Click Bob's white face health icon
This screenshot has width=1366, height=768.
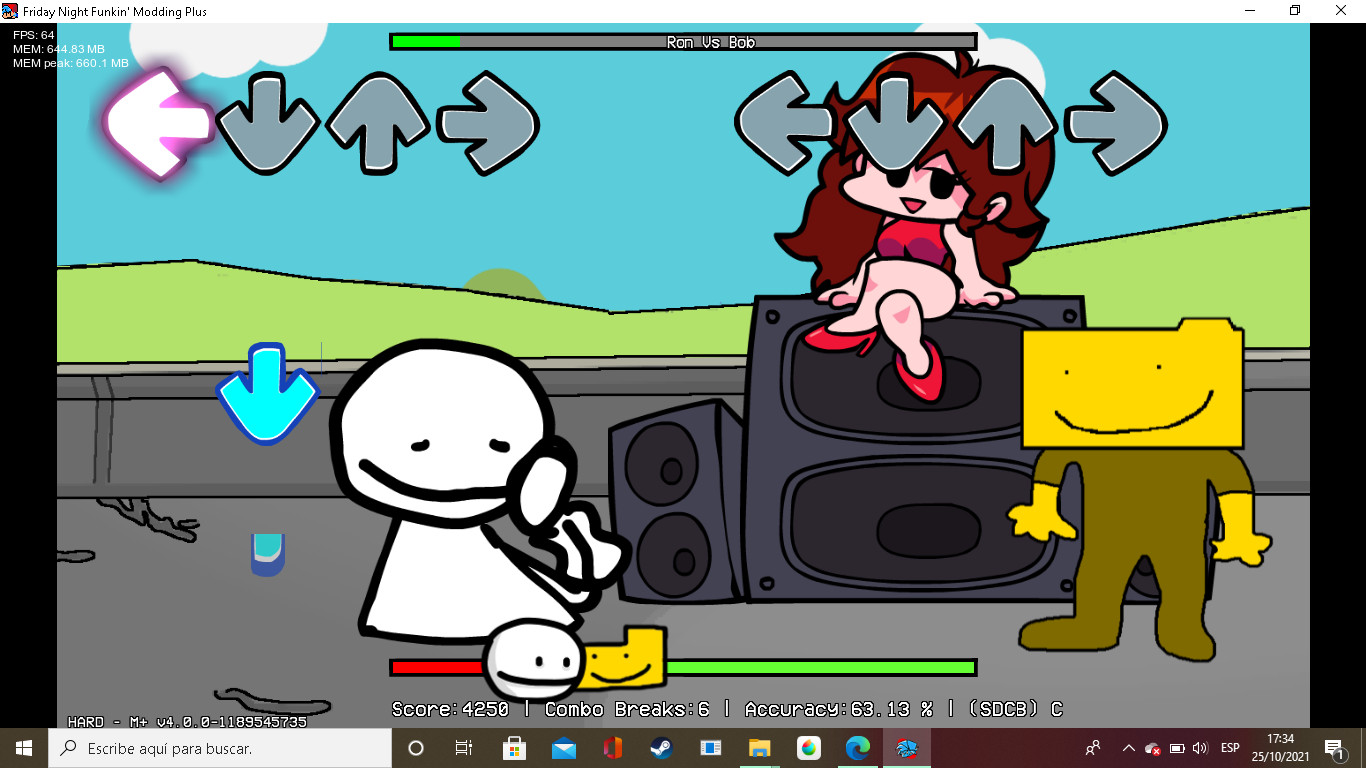coord(533,660)
